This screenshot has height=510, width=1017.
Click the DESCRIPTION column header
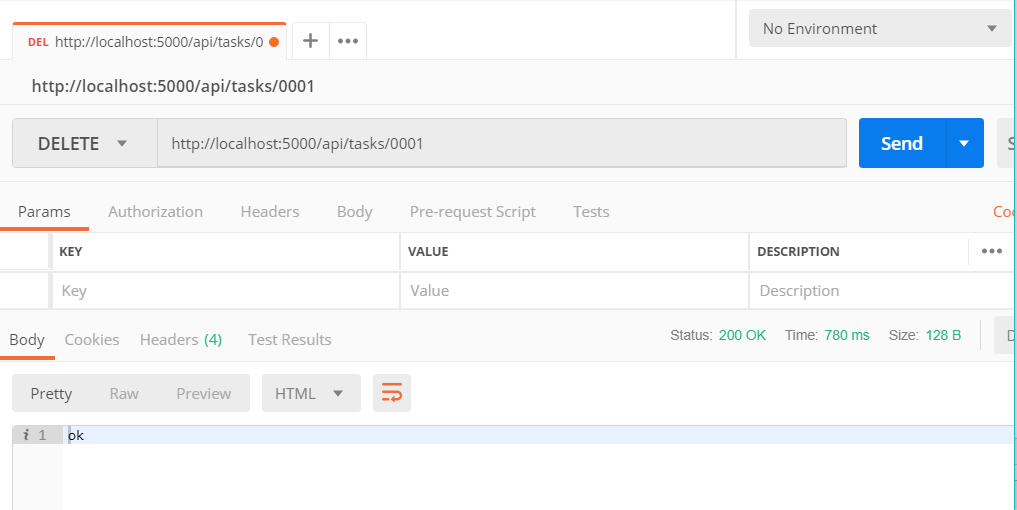[x=798, y=252]
